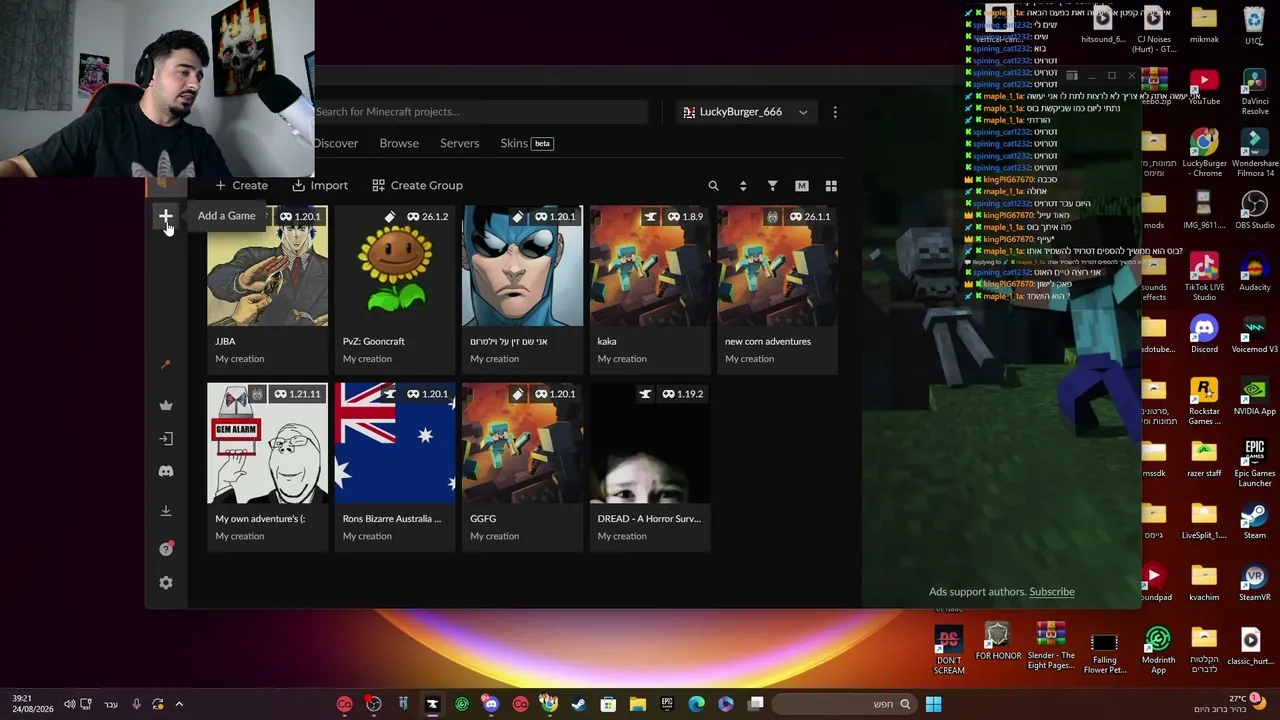Click the sign-in arrow icon in sidebar
The height and width of the screenshot is (720, 1280).
click(x=166, y=438)
